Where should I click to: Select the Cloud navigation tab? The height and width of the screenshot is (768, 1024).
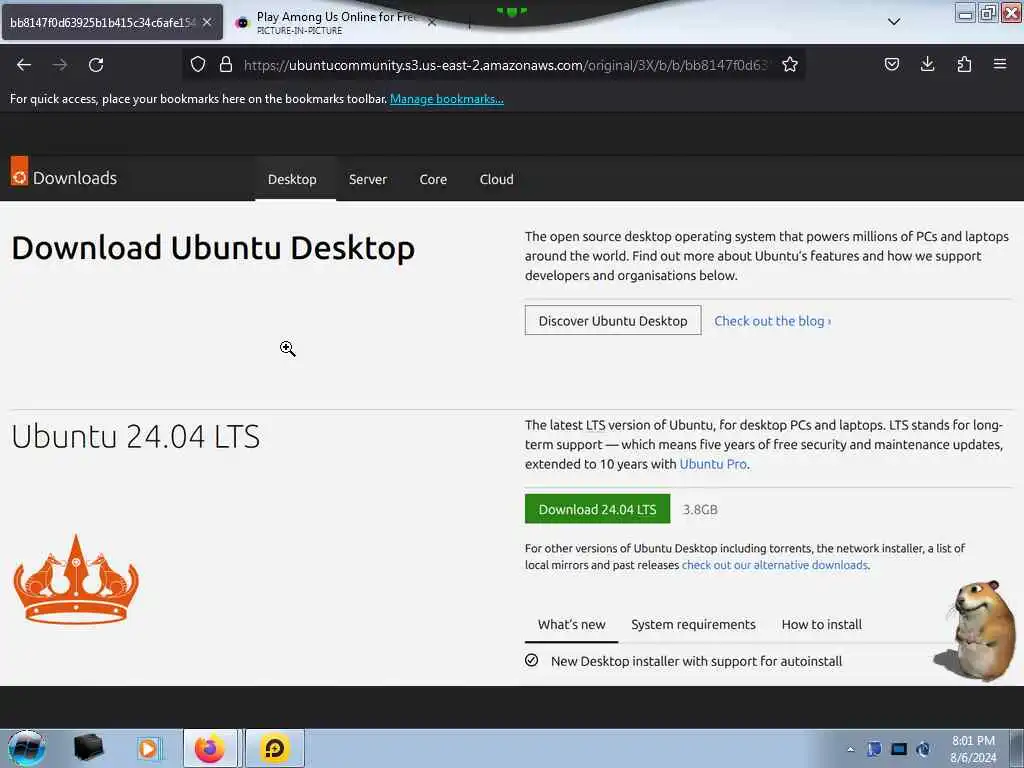click(x=496, y=179)
